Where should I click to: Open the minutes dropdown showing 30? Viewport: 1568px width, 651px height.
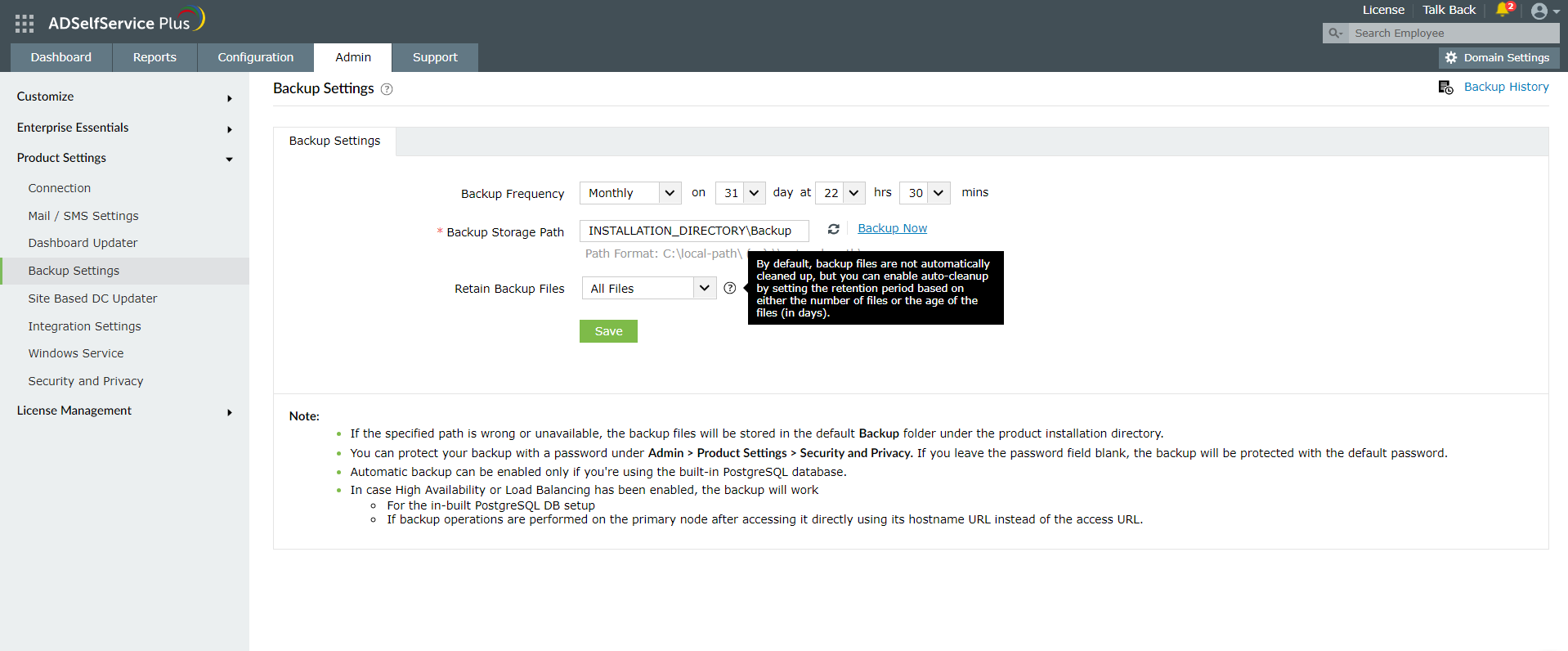click(x=925, y=193)
